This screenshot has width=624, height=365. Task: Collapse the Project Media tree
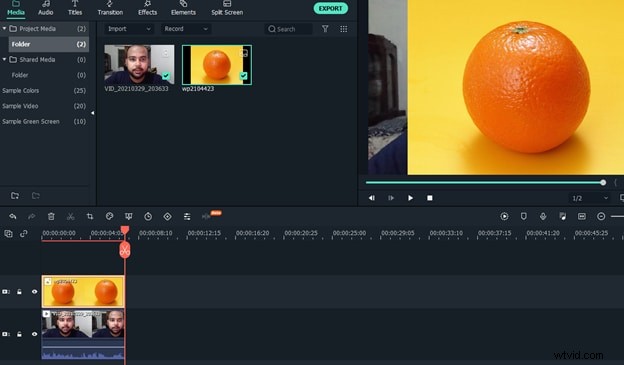(x=4, y=29)
